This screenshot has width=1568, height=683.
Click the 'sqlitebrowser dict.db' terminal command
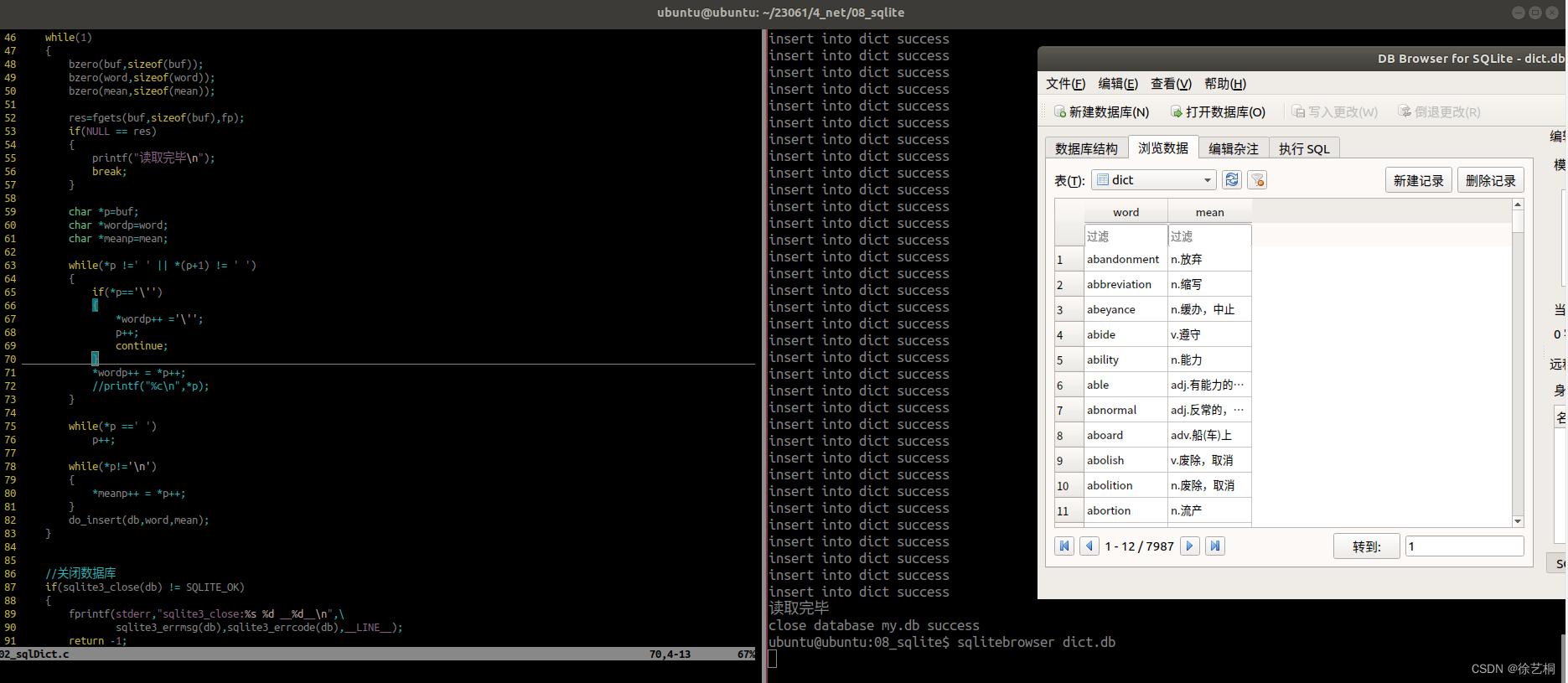[x=1037, y=643]
